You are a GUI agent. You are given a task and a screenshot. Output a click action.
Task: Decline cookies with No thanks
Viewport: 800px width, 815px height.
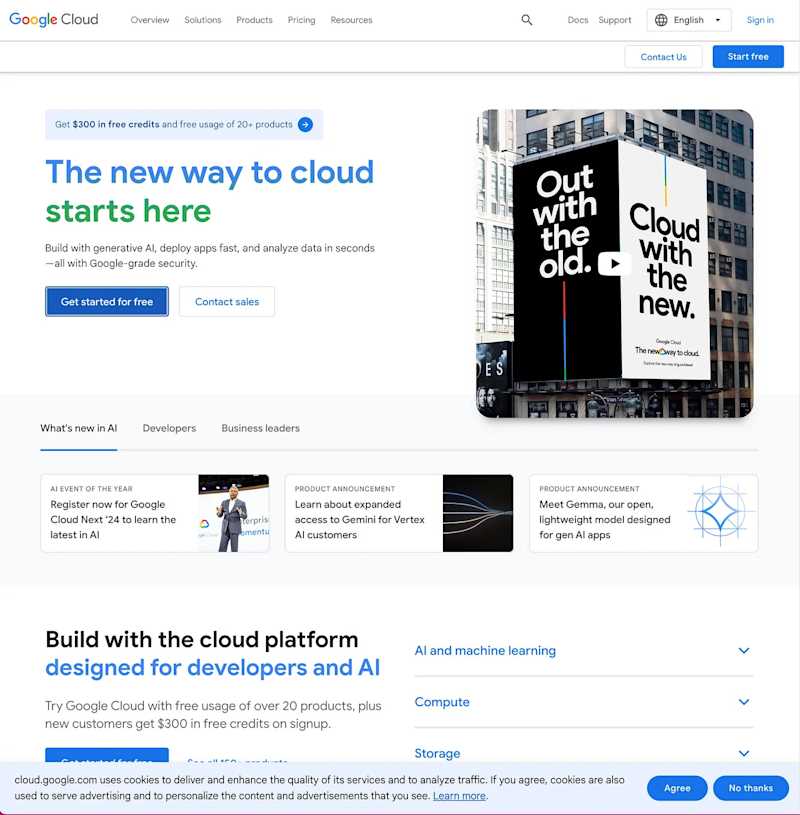751,788
